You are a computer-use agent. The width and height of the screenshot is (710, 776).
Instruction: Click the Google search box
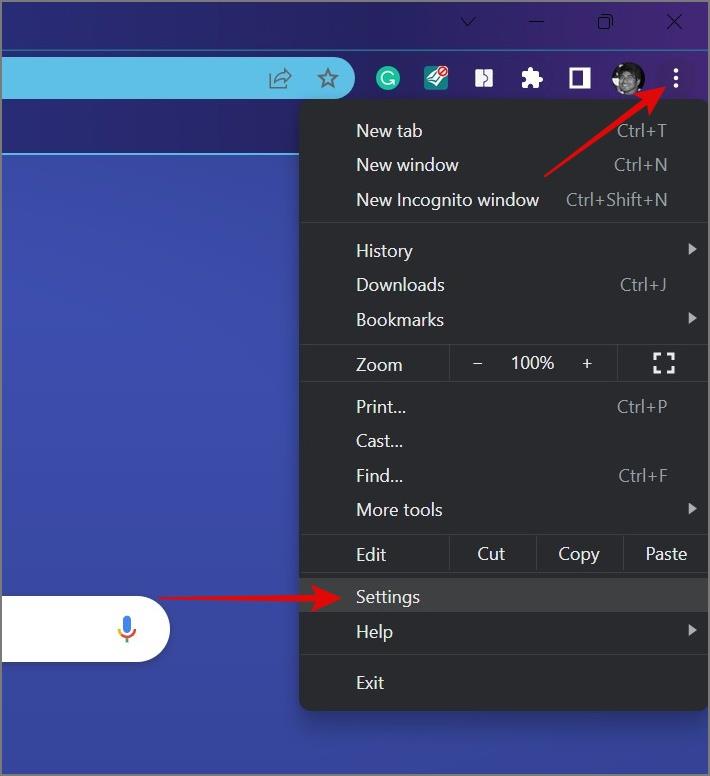(85, 629)
